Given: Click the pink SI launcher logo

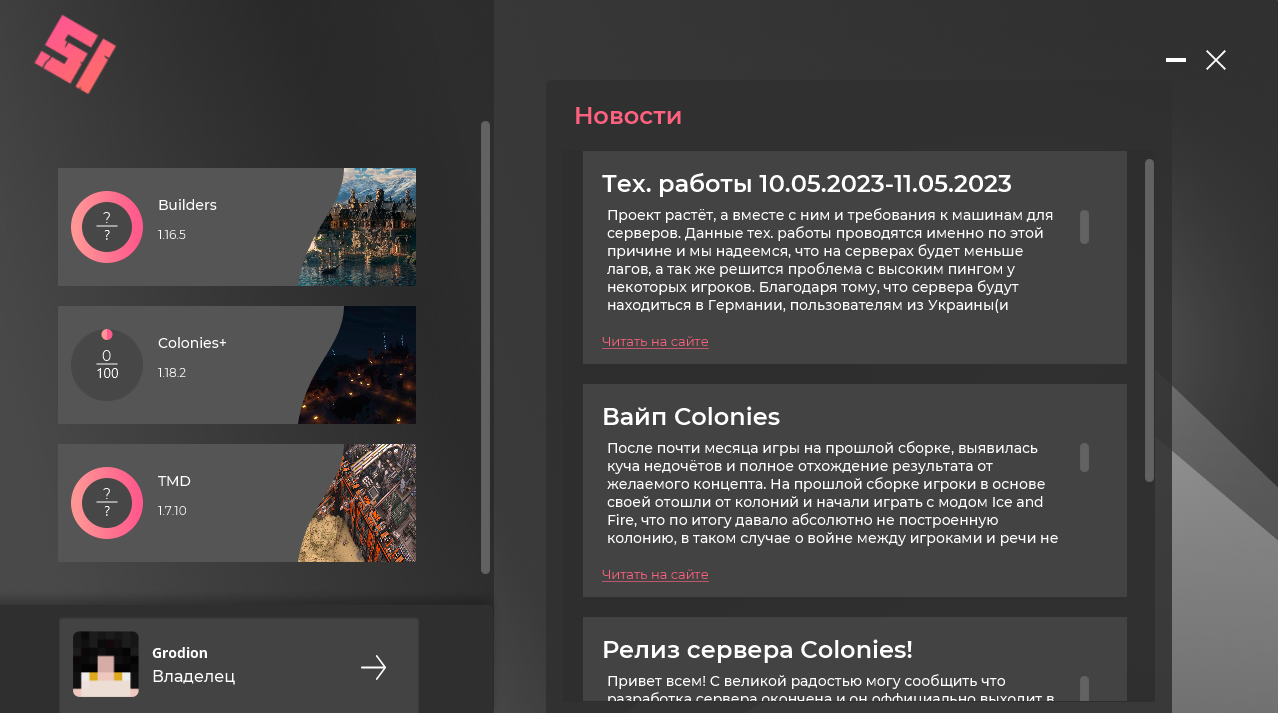Looking at the screenshot, I should [x=75, y=54].
